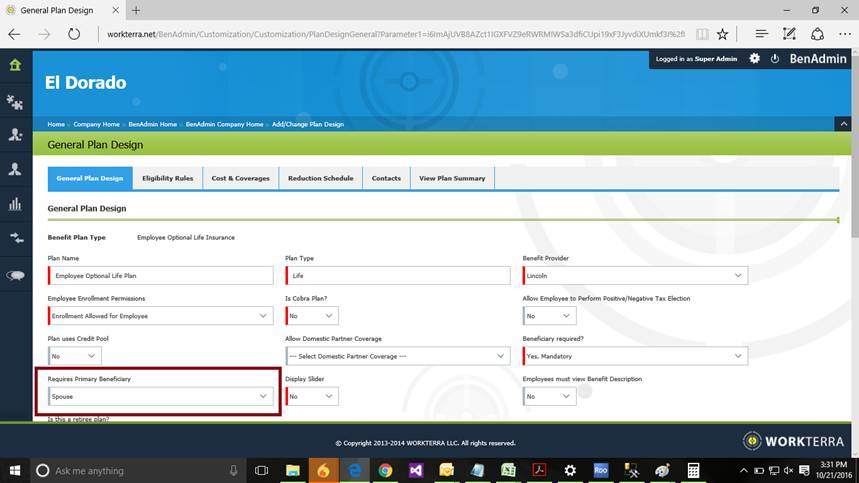Open the chat bubble sidebar icon
The image size is (859, 483).
pyautogui.click(x=15, y=275)
